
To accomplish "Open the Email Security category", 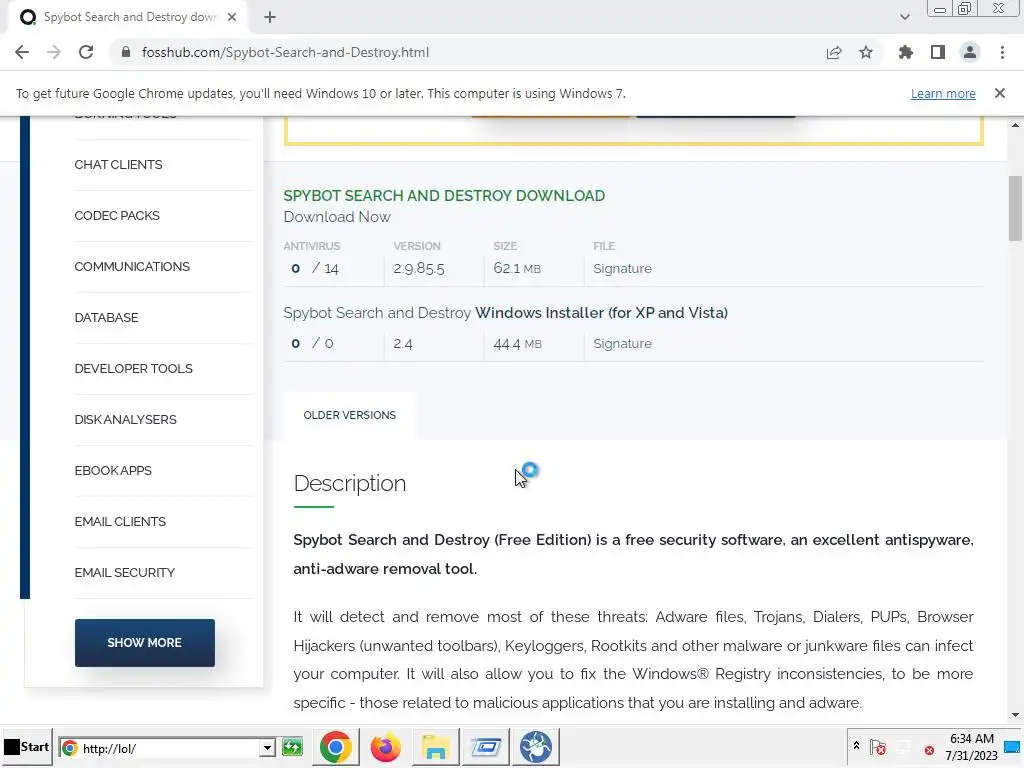I will [x=125, y=572].
